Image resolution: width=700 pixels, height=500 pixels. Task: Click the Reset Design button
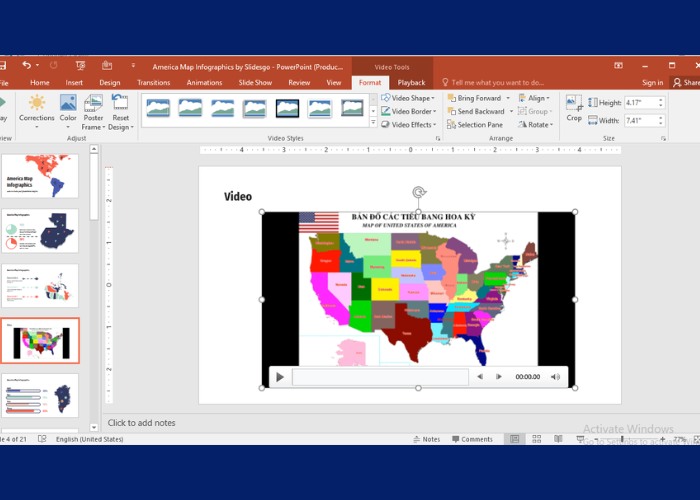[x=121, y=112]
